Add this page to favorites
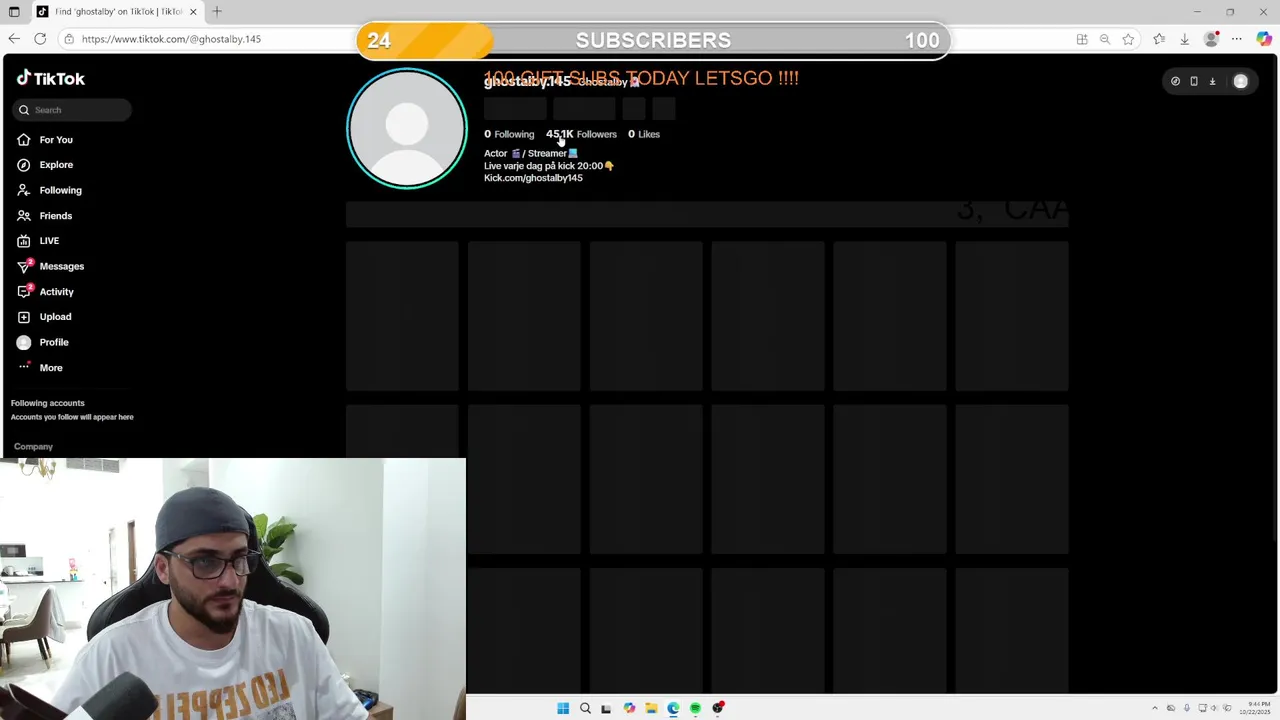The image size is (1280, 720). (1128, 39)
